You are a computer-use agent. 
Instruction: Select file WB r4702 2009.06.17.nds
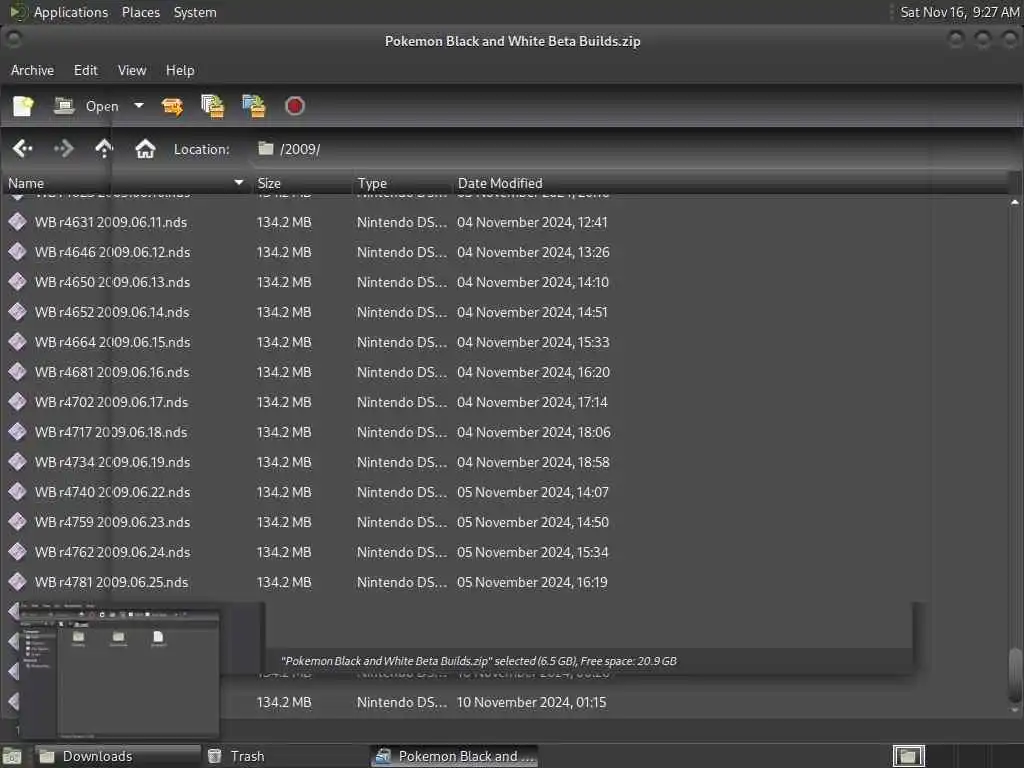[x=112, y=402]
